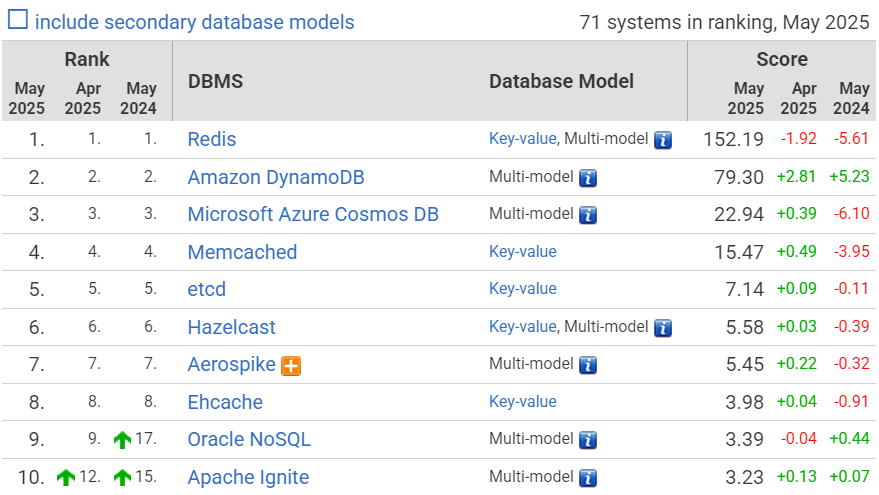Click the etcd DBMS link
The image size is (879, 495).
207,289
